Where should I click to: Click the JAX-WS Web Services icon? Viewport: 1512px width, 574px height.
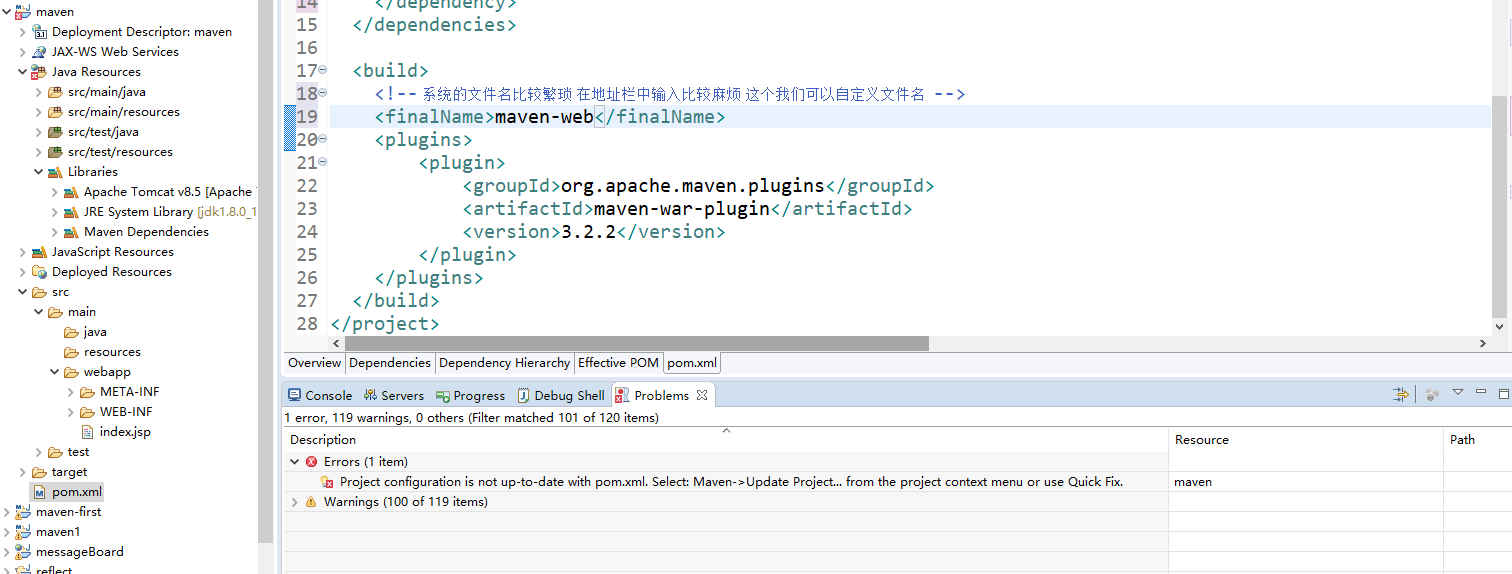coord(39,52)
